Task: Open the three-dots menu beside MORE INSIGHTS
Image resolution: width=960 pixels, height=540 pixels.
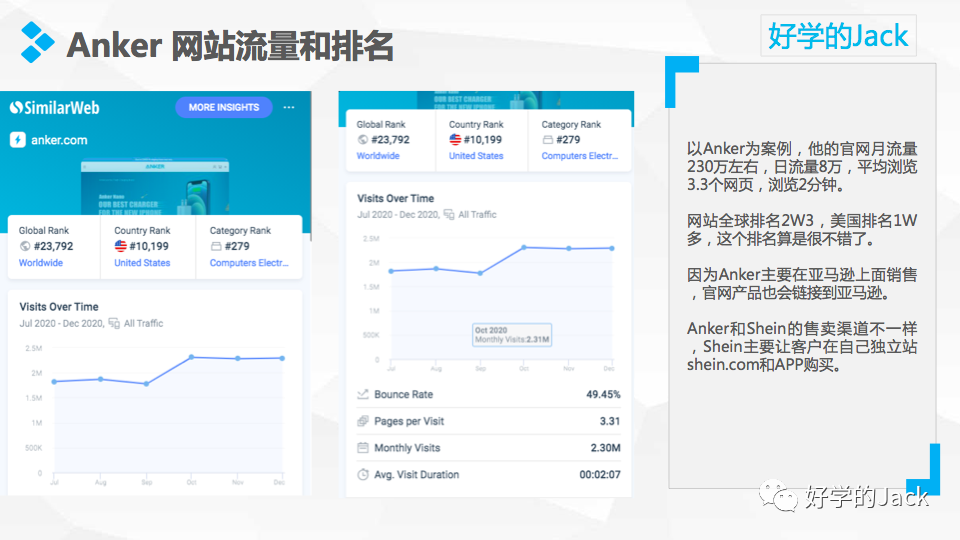Action: pyautogui.click(x=289, y=107)
